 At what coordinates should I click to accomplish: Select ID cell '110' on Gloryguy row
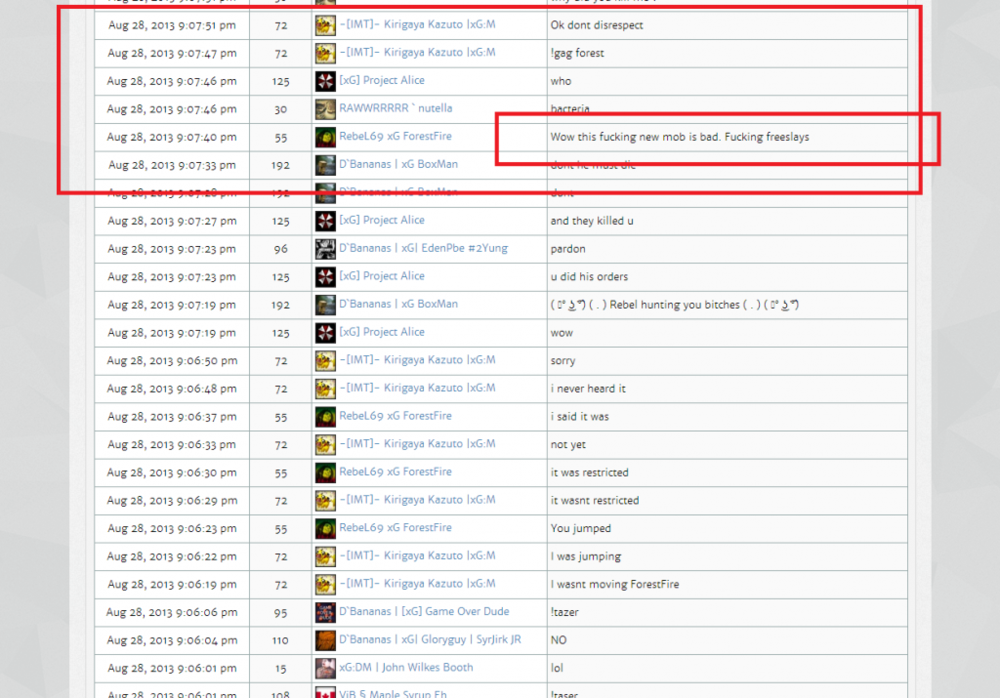pyautogui.click(x=281, y=641)
